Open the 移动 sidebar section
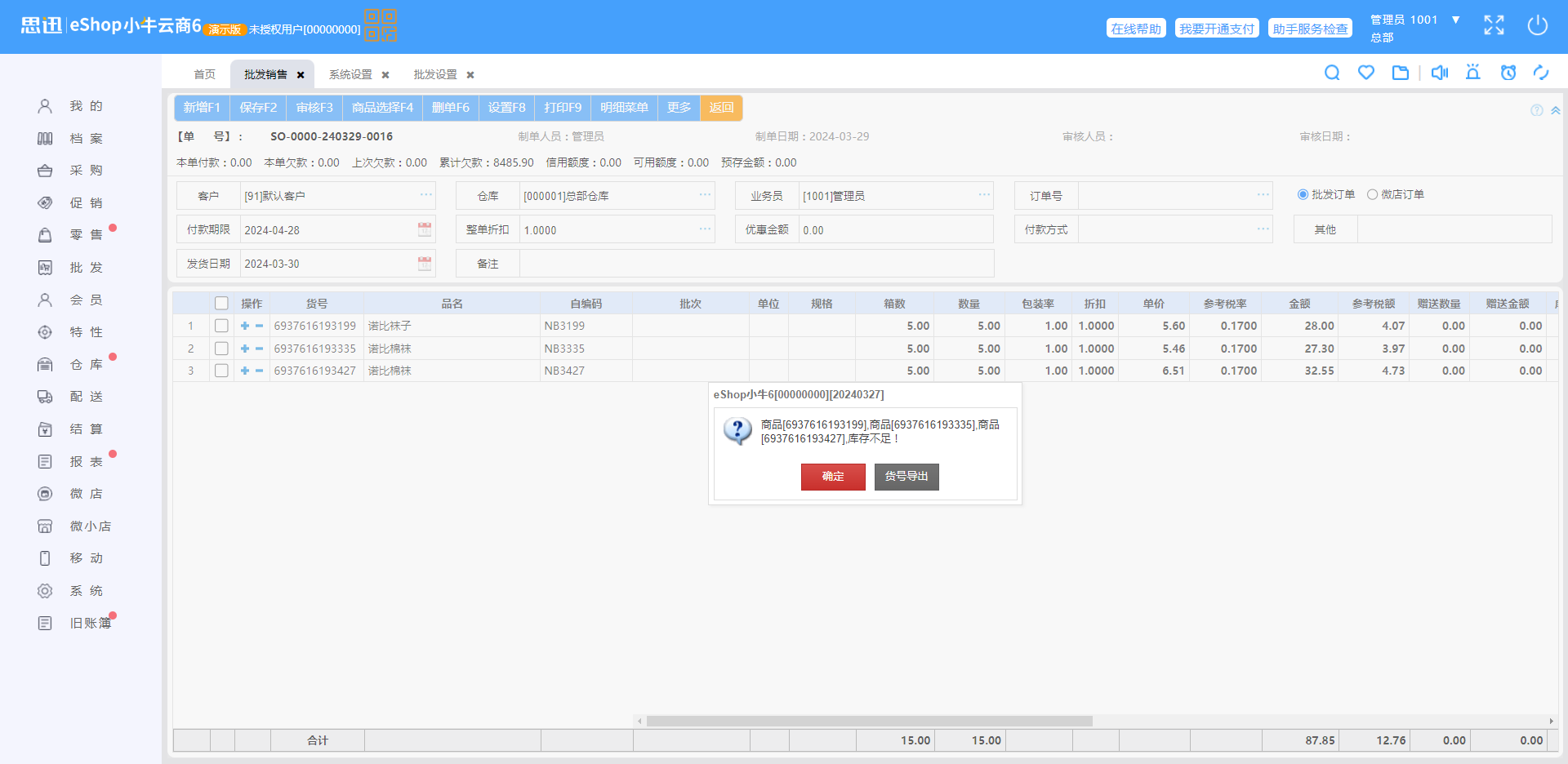 70,558
